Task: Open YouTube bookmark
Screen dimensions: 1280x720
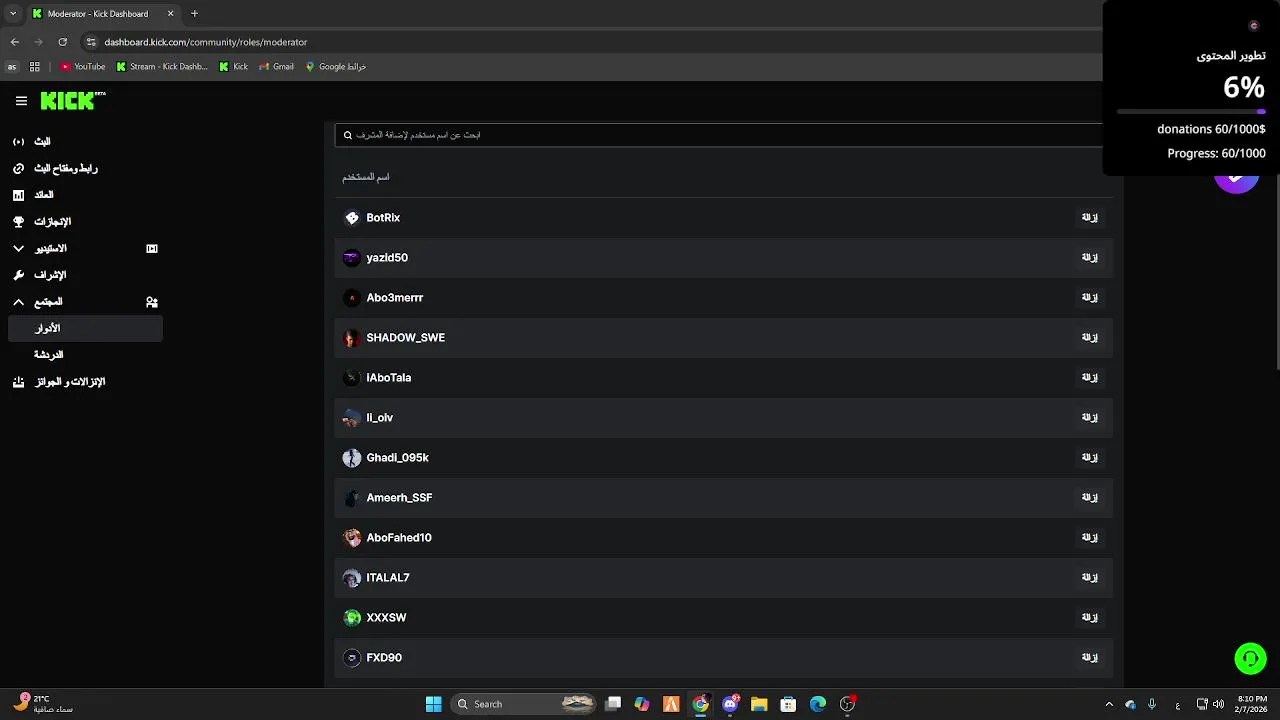Action: (x=82, y=67)
